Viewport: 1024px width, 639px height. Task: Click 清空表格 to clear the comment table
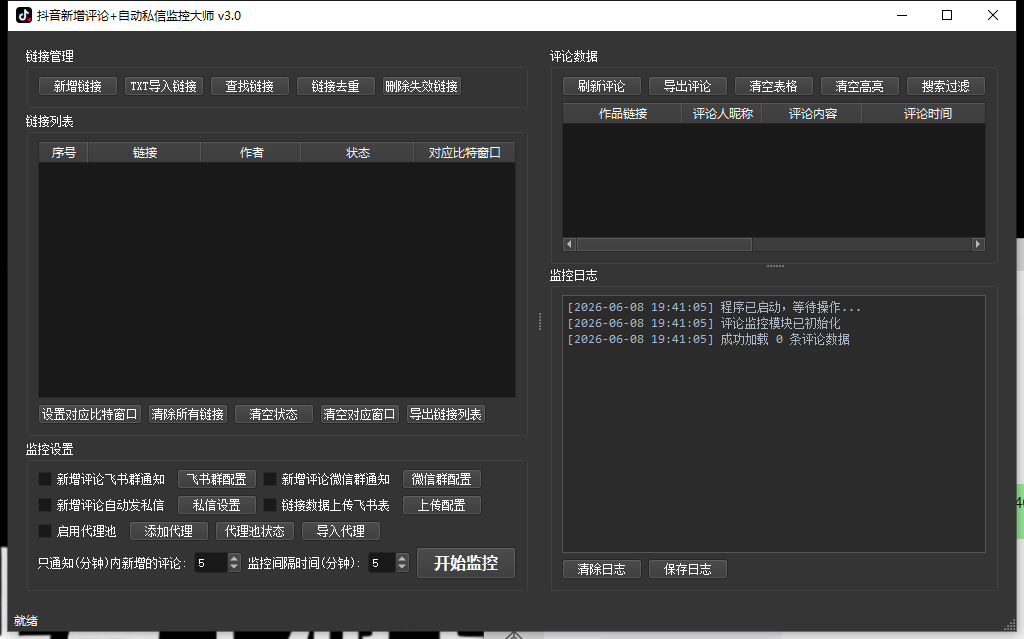pyautogui.click(x=774, y=86)
